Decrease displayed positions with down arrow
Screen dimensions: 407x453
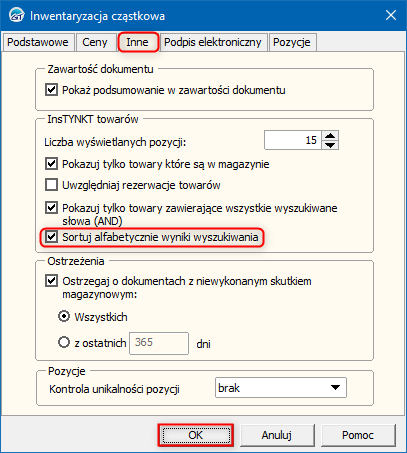[330, 145]
